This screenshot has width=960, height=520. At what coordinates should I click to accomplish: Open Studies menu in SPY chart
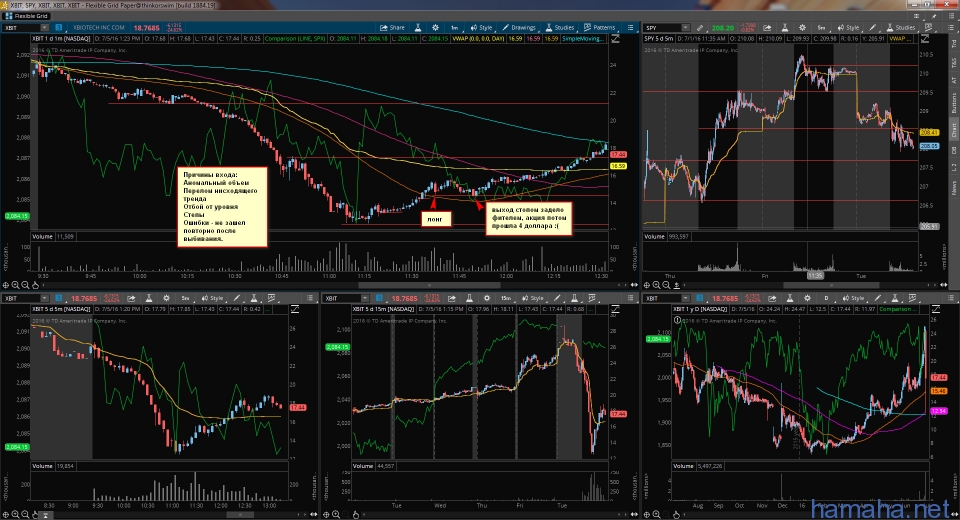click(x=900, y=28)
